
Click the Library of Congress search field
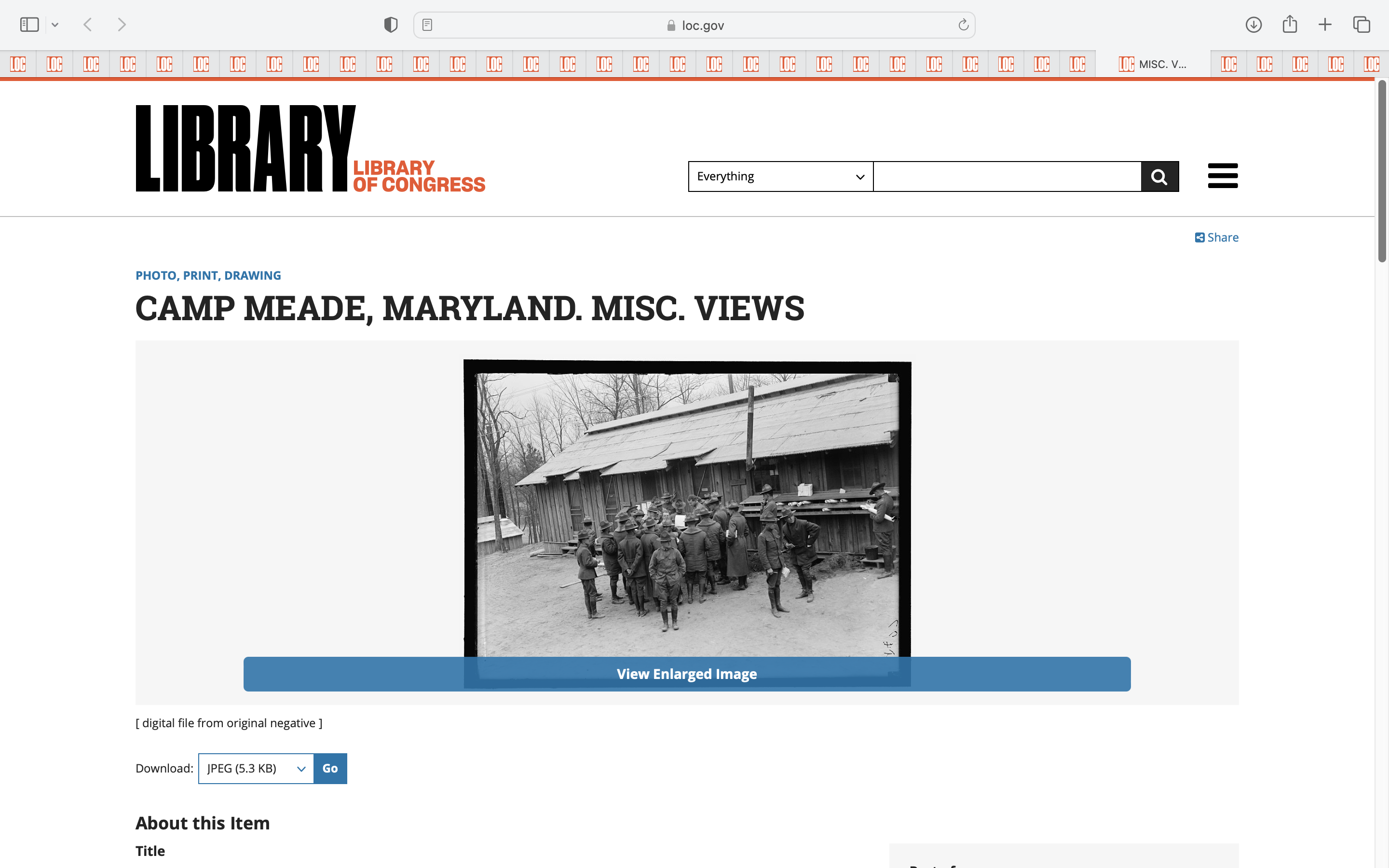[1007, 177]
